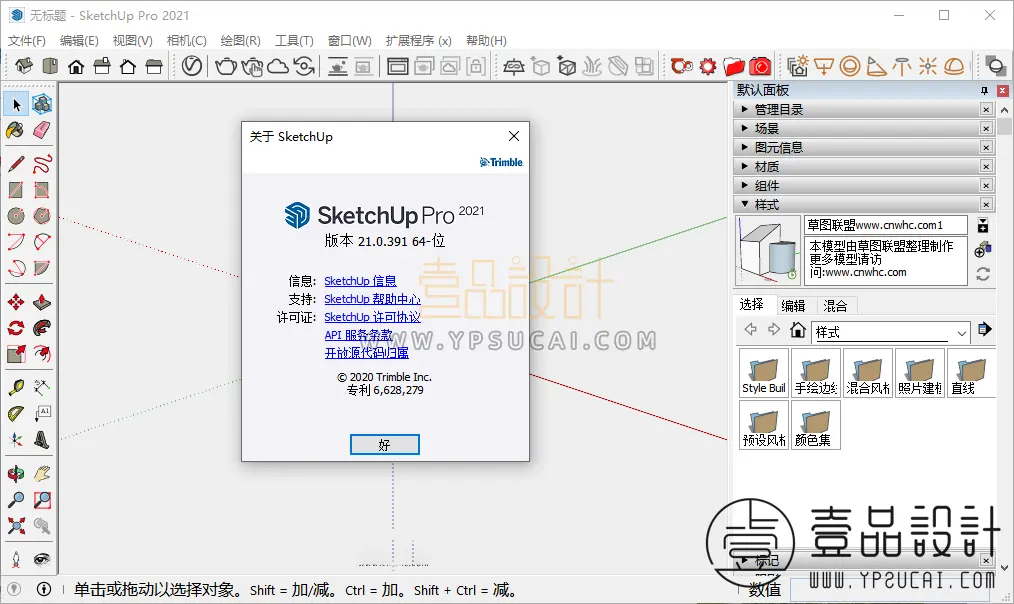Expand the 材质 panel
This screenshot has width=1014, height=604.
(857, 166)
